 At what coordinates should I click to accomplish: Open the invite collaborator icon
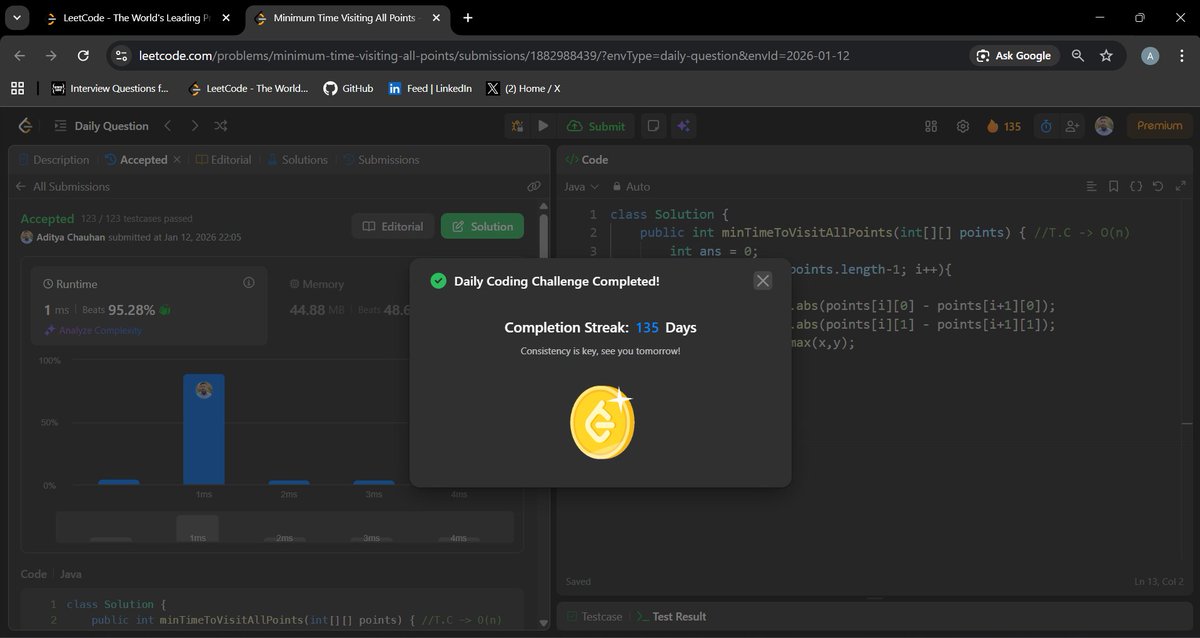click(1073, 126)
